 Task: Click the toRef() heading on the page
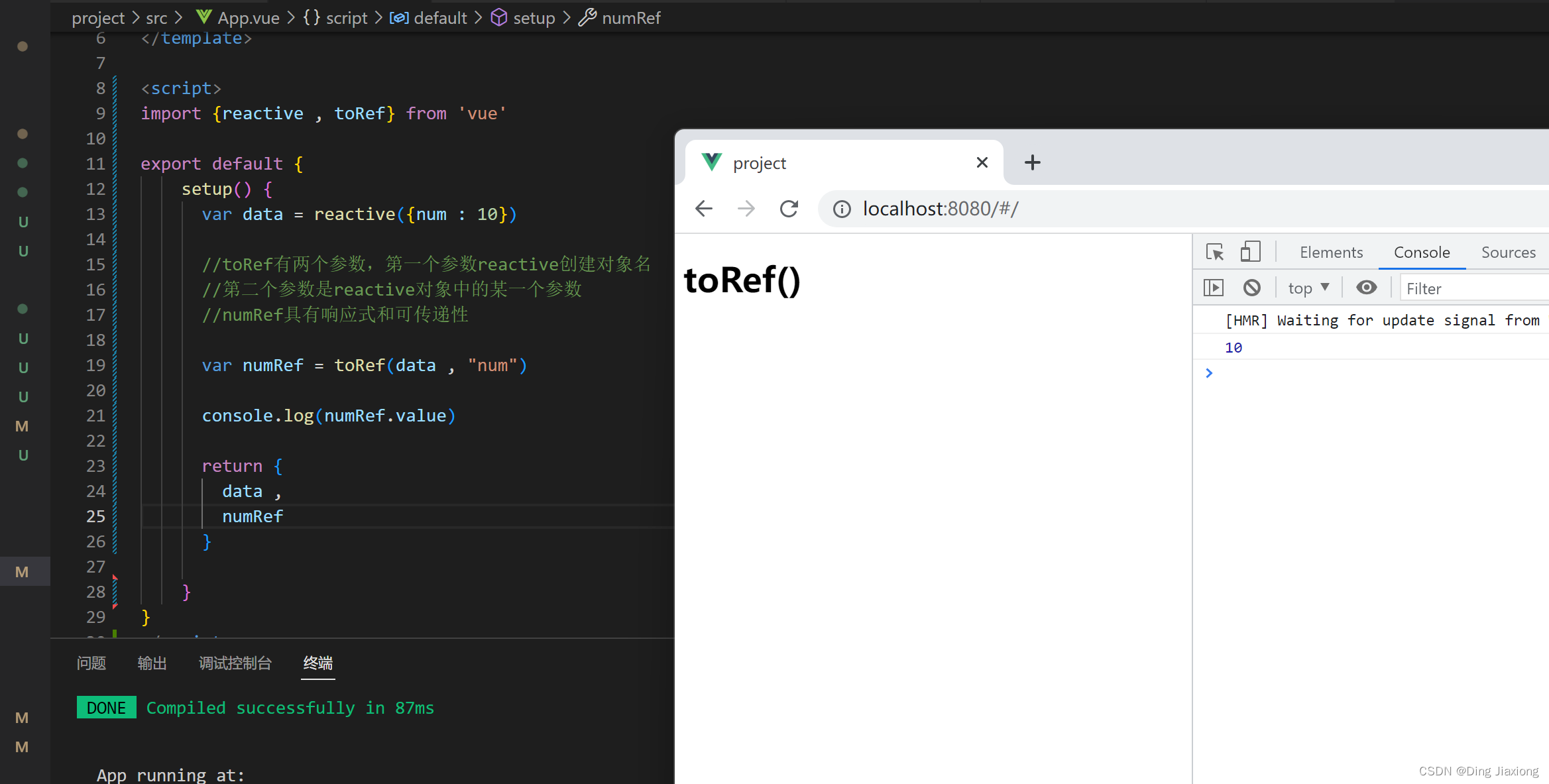pyautogui.click(x=742, y=280)
